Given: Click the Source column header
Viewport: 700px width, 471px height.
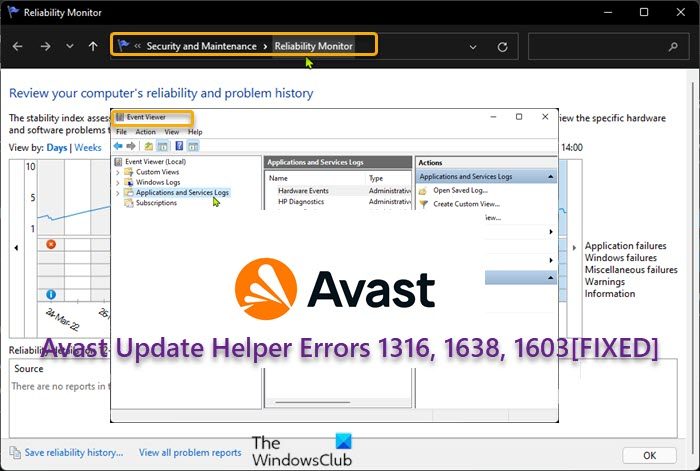Looking at the screenshot, I should (29, 369).
